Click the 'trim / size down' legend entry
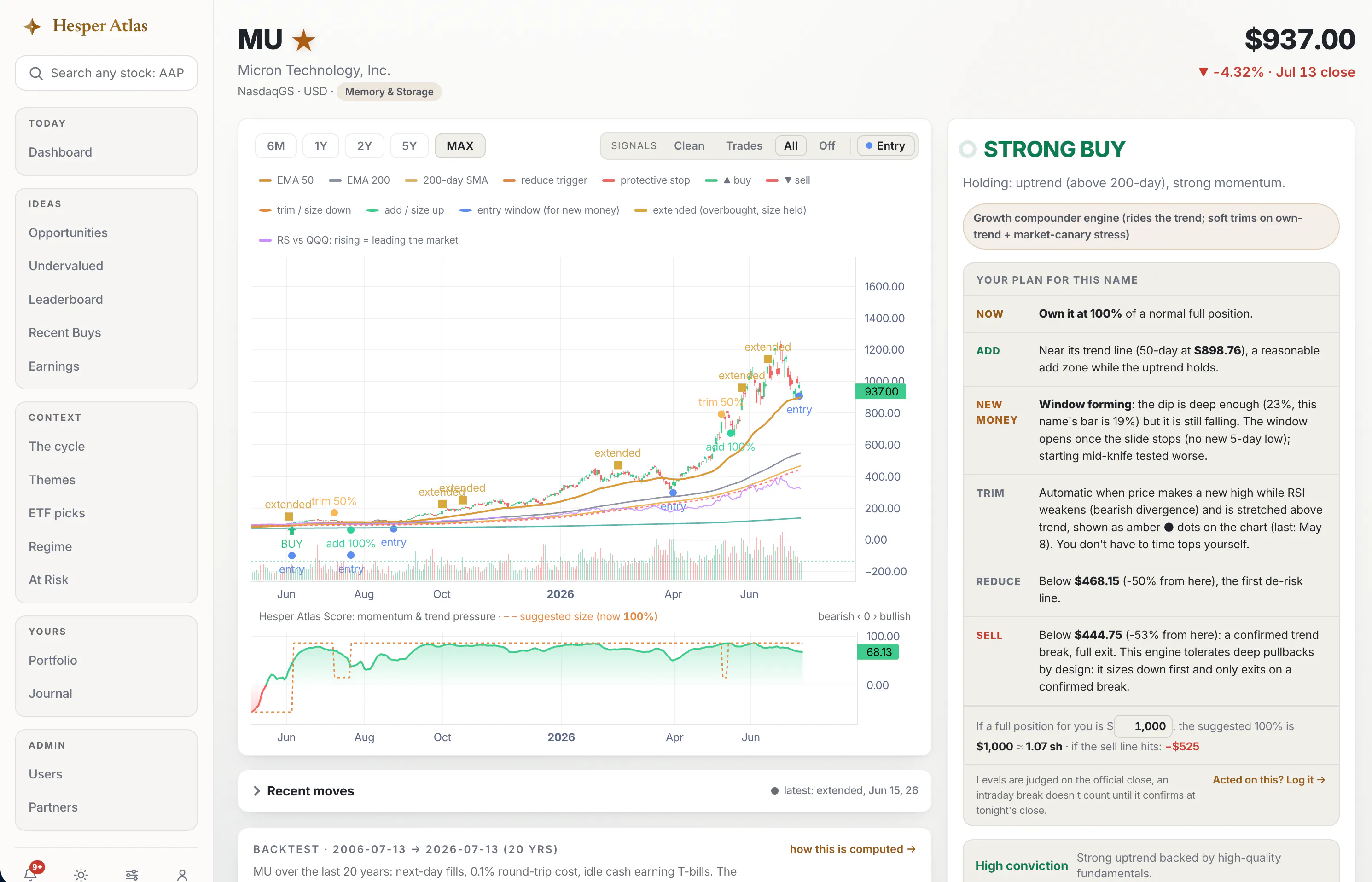 coord(305,210)
